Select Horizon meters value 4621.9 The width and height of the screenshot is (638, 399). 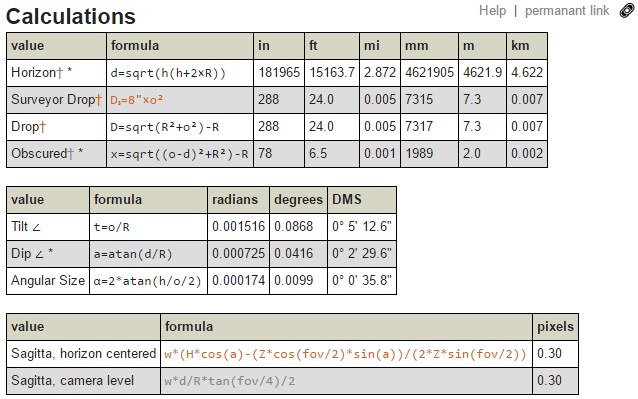pyautogui.click(x=483, y=72)
